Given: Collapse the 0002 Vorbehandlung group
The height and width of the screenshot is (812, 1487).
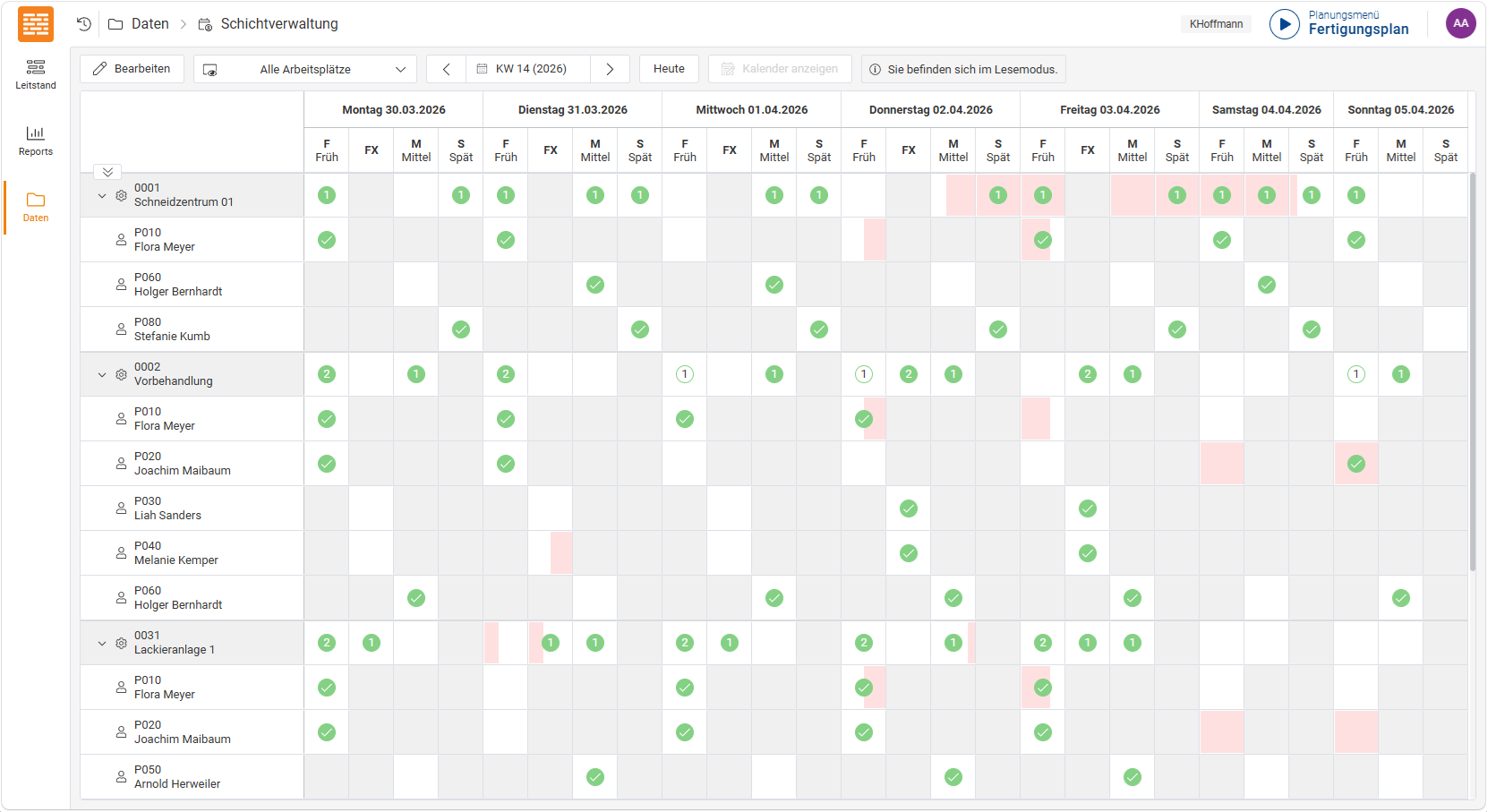Looking at the screenshot, I should click(102, 374).
